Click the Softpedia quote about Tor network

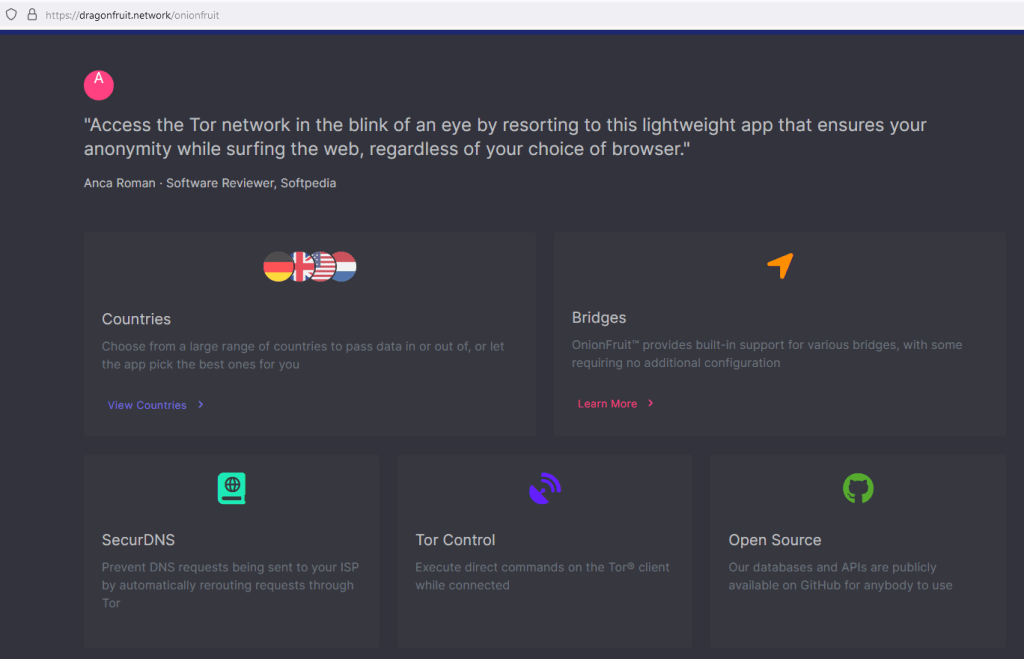[505, 137]
